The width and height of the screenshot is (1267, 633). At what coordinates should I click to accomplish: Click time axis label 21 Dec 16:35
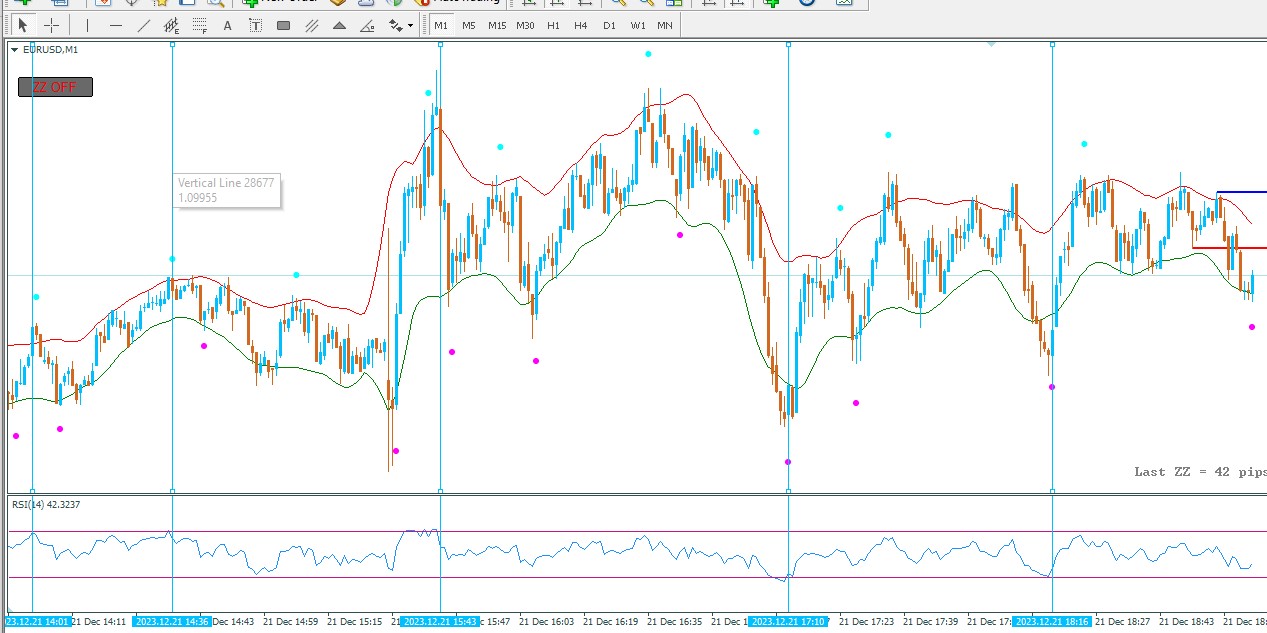tap(675, 621)
